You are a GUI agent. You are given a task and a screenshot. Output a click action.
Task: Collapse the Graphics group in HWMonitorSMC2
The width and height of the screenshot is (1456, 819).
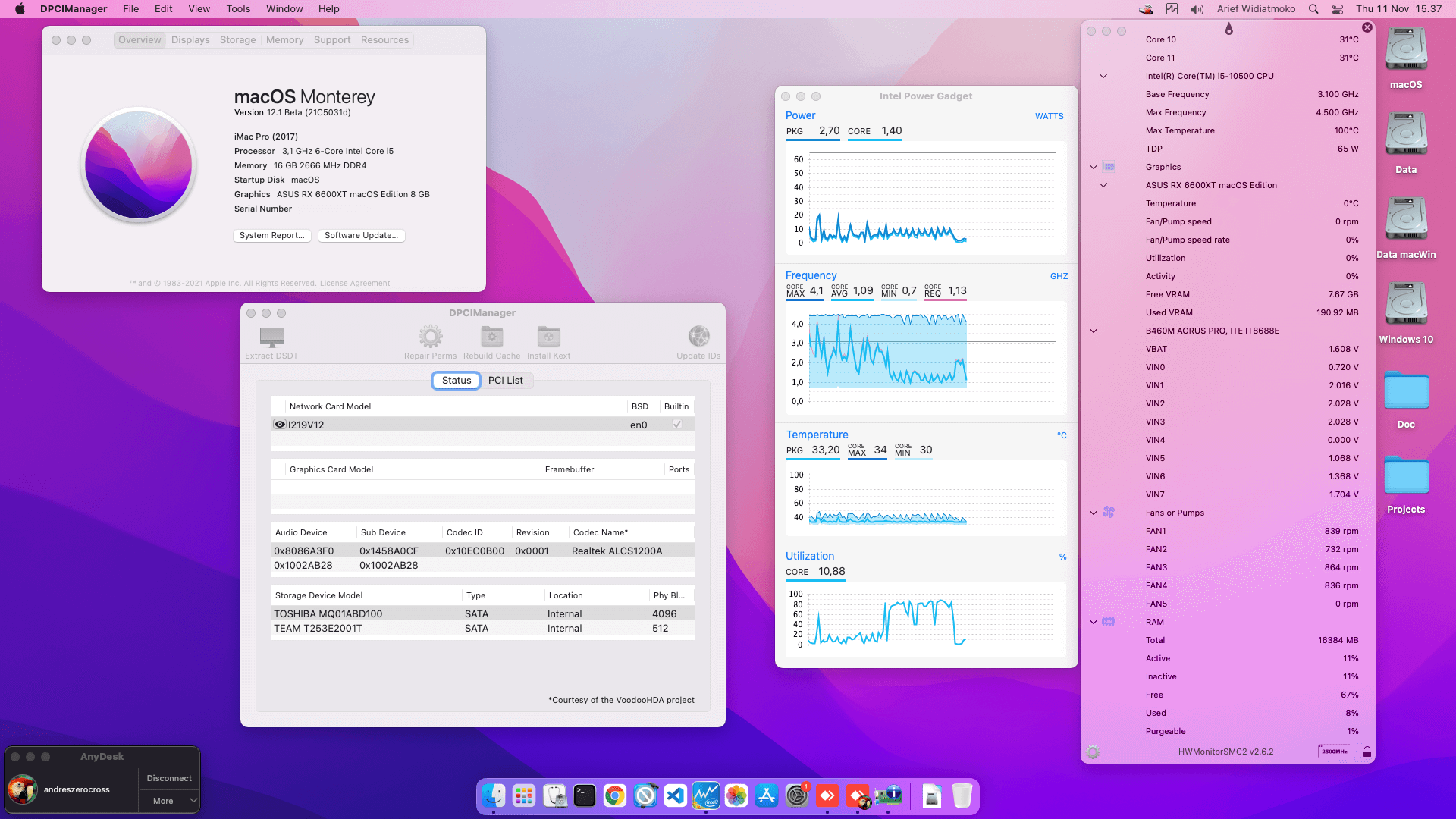1094,167
